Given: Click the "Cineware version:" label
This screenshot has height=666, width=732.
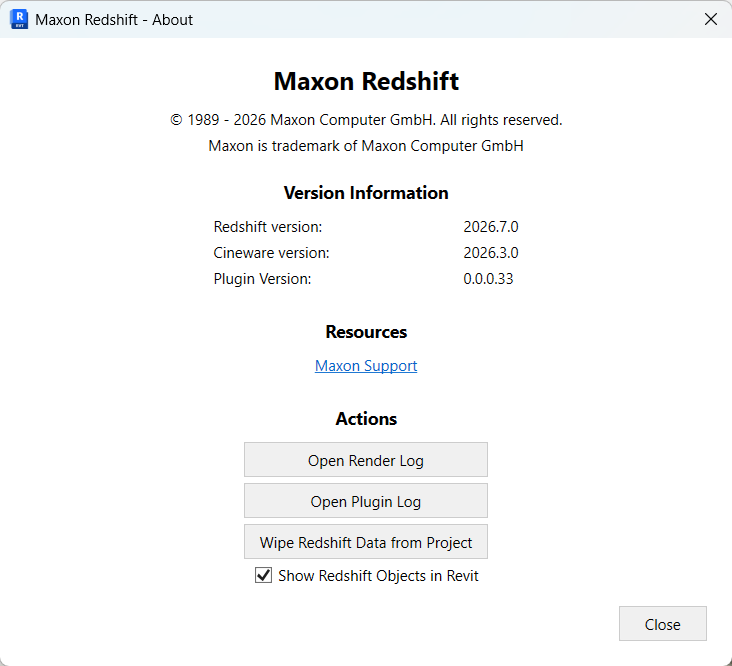Looking at the screenshot, I should point(271,253).
